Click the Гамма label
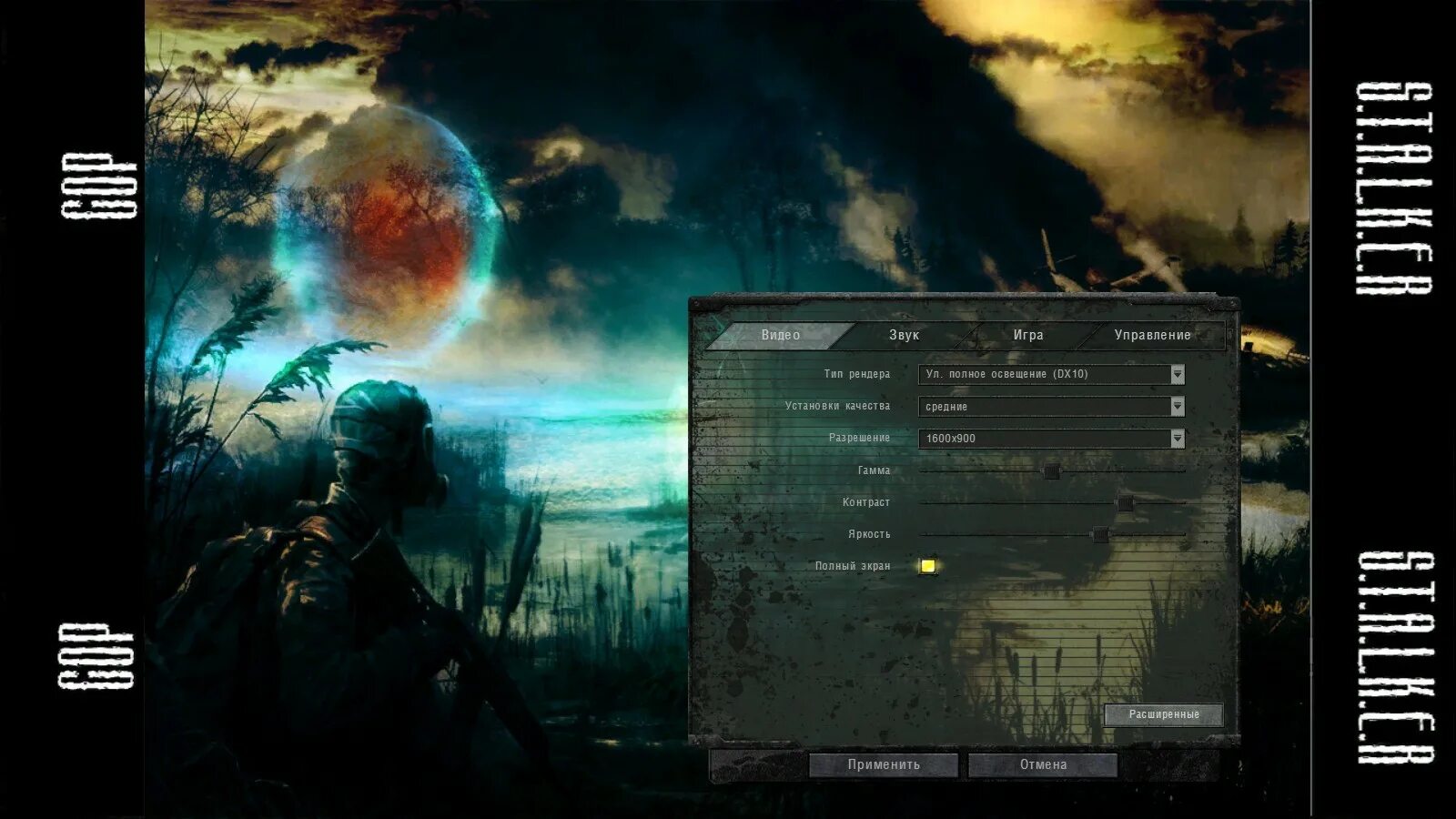Screen dimensions: 1456x819 874,470
